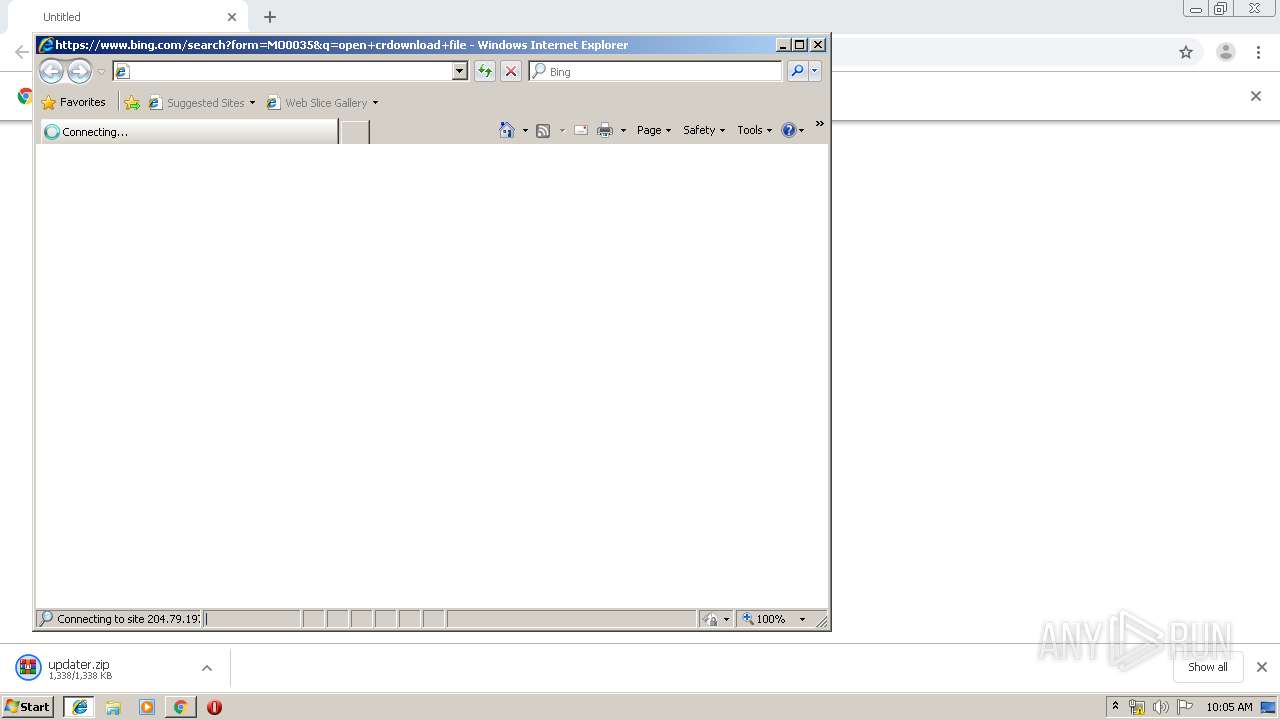
Task: Open the Tools menu
Action: [754, 130]
